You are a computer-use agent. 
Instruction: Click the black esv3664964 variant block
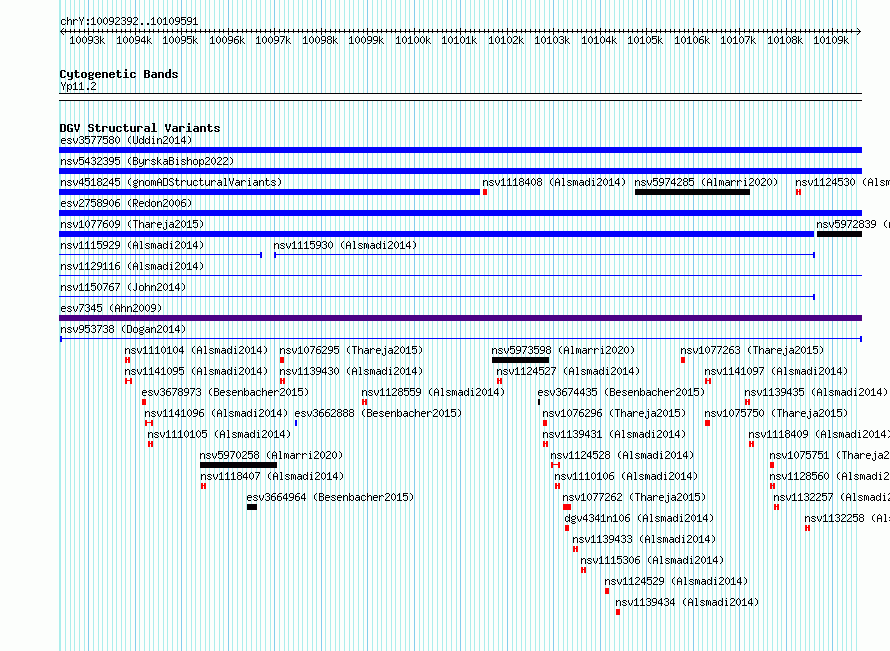pos(252,507)
